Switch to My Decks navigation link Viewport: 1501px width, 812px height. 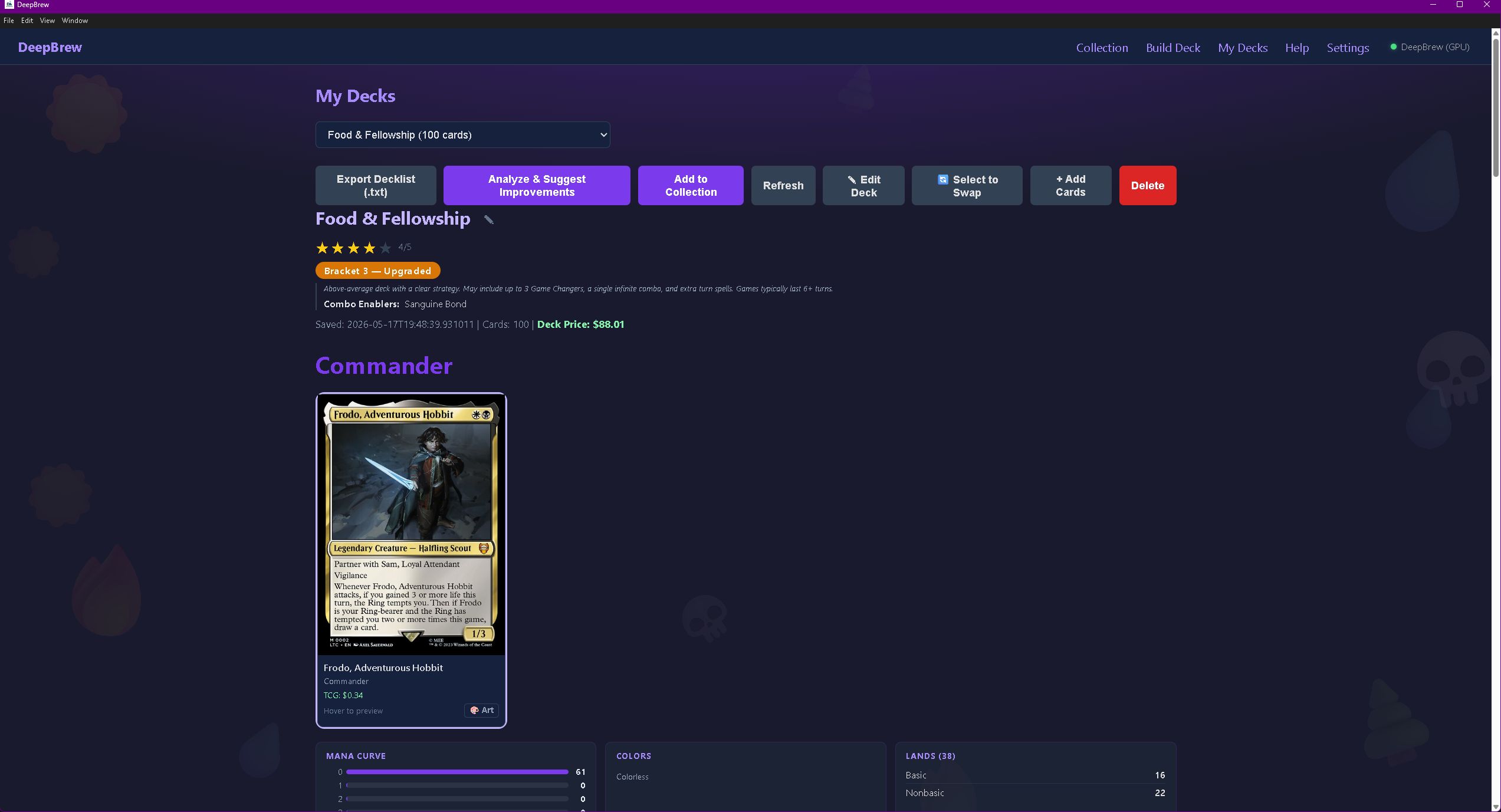[x=1243, y=48]
